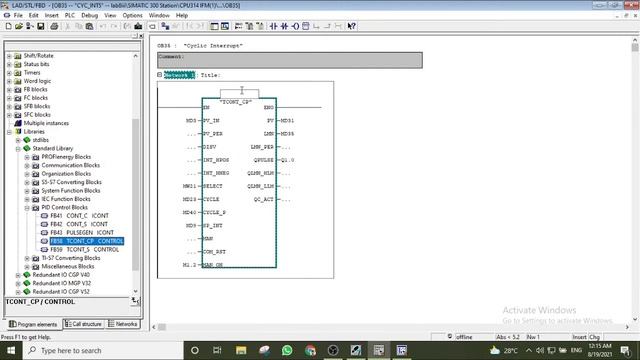Expand the Timers folder
Image resolution: width=640 pixels, height=360 pixels.
click(x=9, y=73)
